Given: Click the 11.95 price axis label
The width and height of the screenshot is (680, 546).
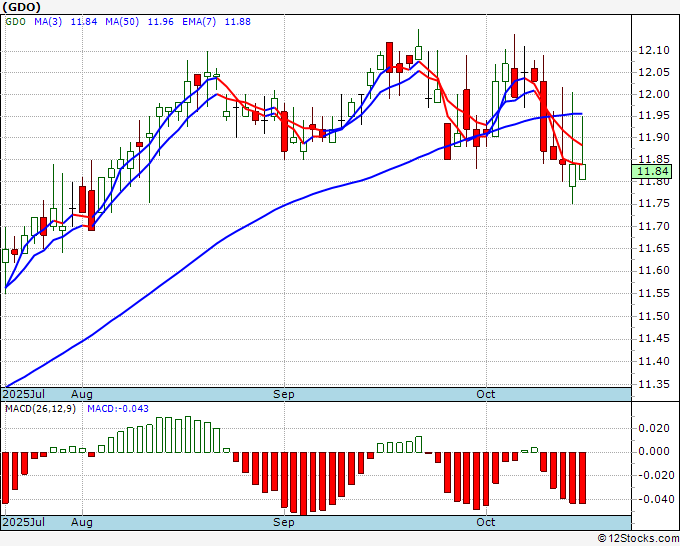Looking at the screenshot, I should [654, 116].
